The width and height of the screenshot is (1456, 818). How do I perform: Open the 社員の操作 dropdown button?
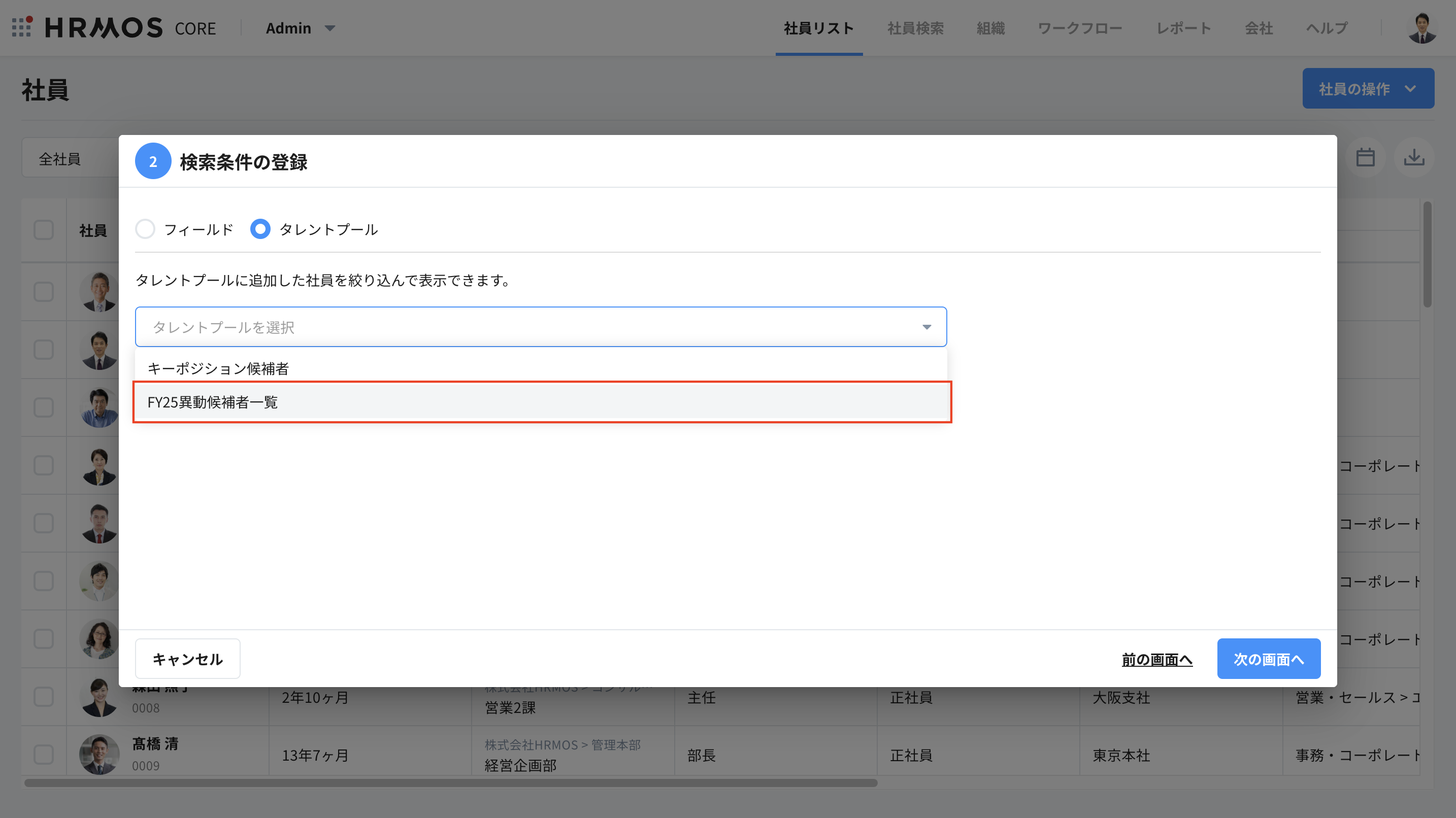[x=1368, y=89]
